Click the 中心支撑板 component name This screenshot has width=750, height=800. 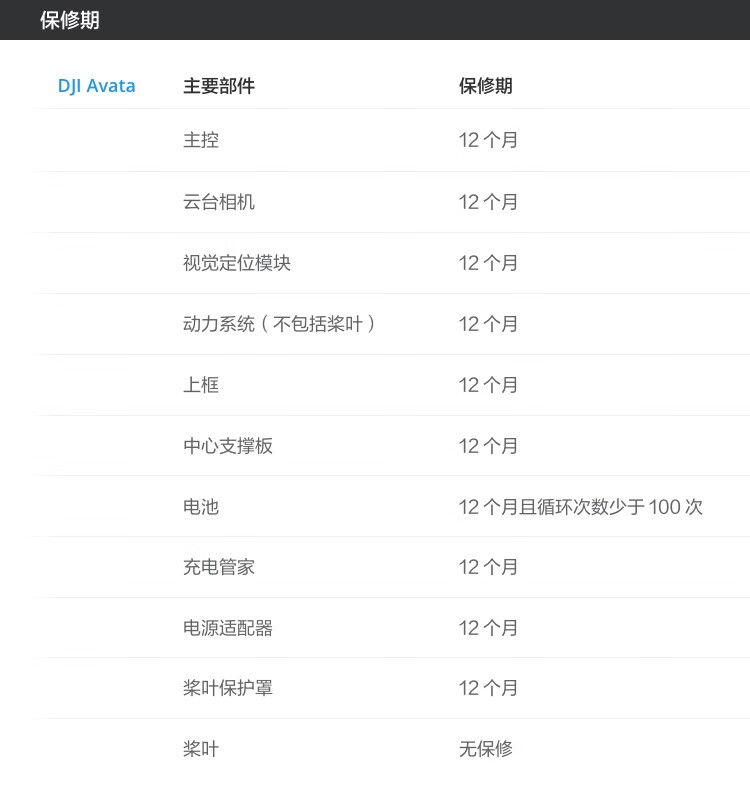point(228,446)
